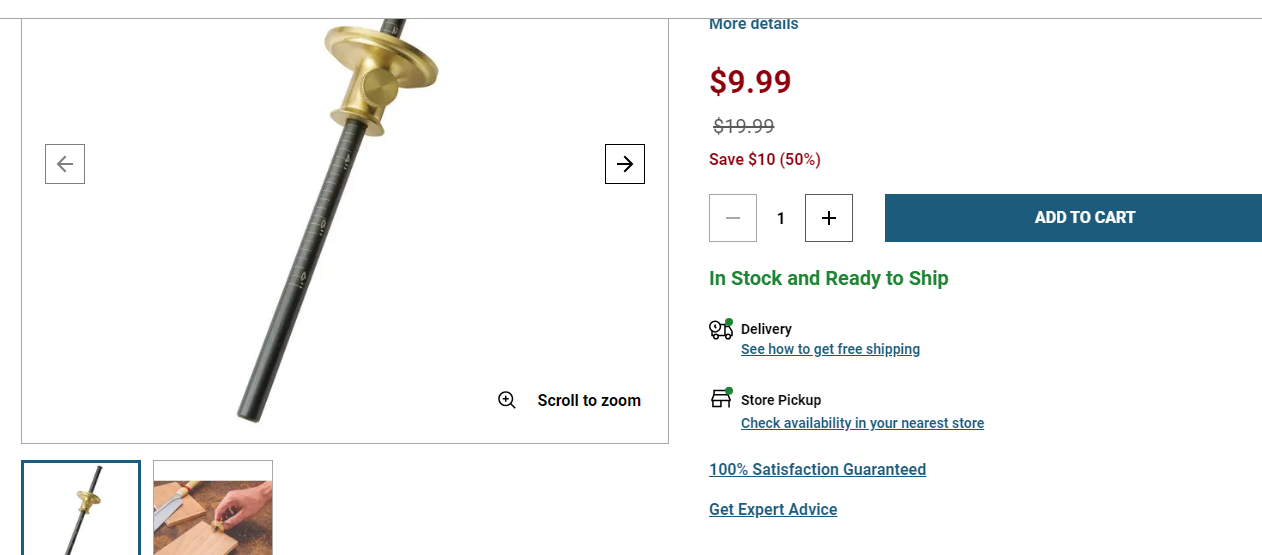Show the previous product image
This screenshot has width=1262, height=555.
click(65, 164)
